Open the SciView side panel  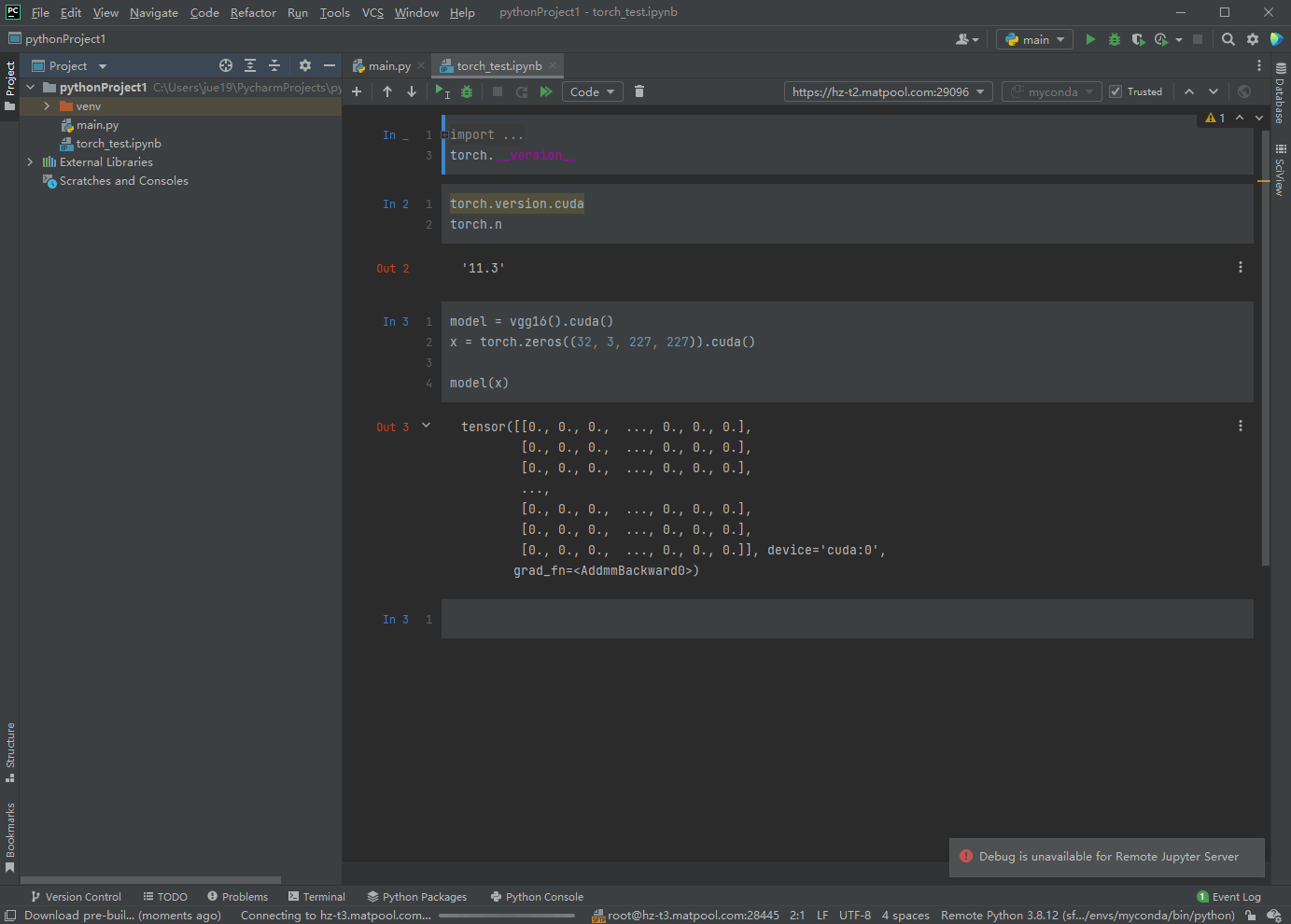(x=1280, y=169)
